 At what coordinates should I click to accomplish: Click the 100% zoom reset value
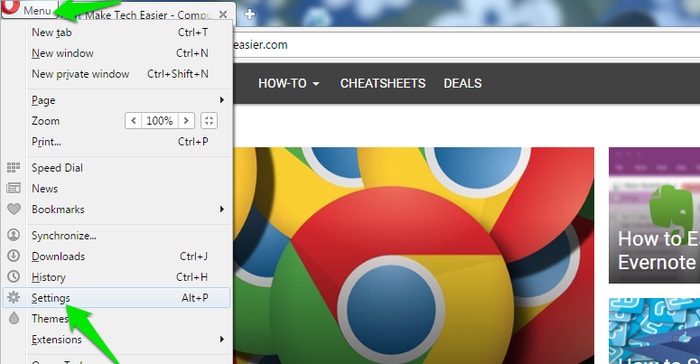tap(159, 121)
